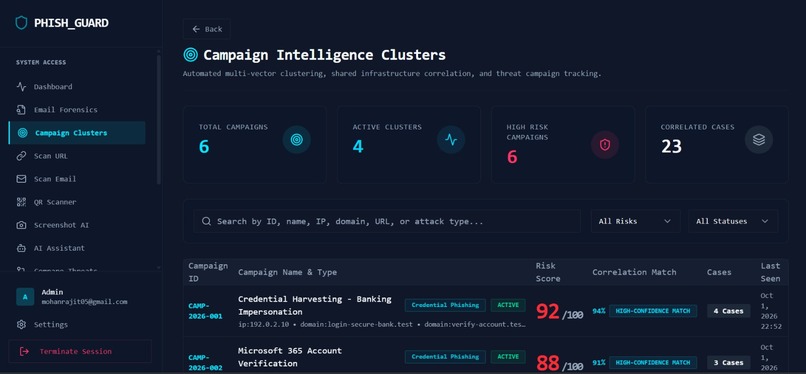Click the admin email mohanrajit05@gmail.com
Screen dimensions: 806x374
coord(84,302)
